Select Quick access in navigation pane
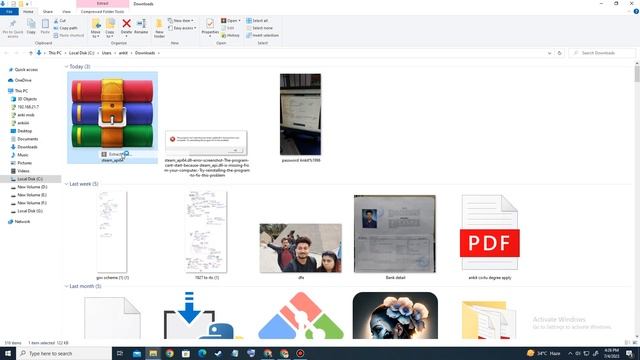640x360 pixels. click(26, 70)
